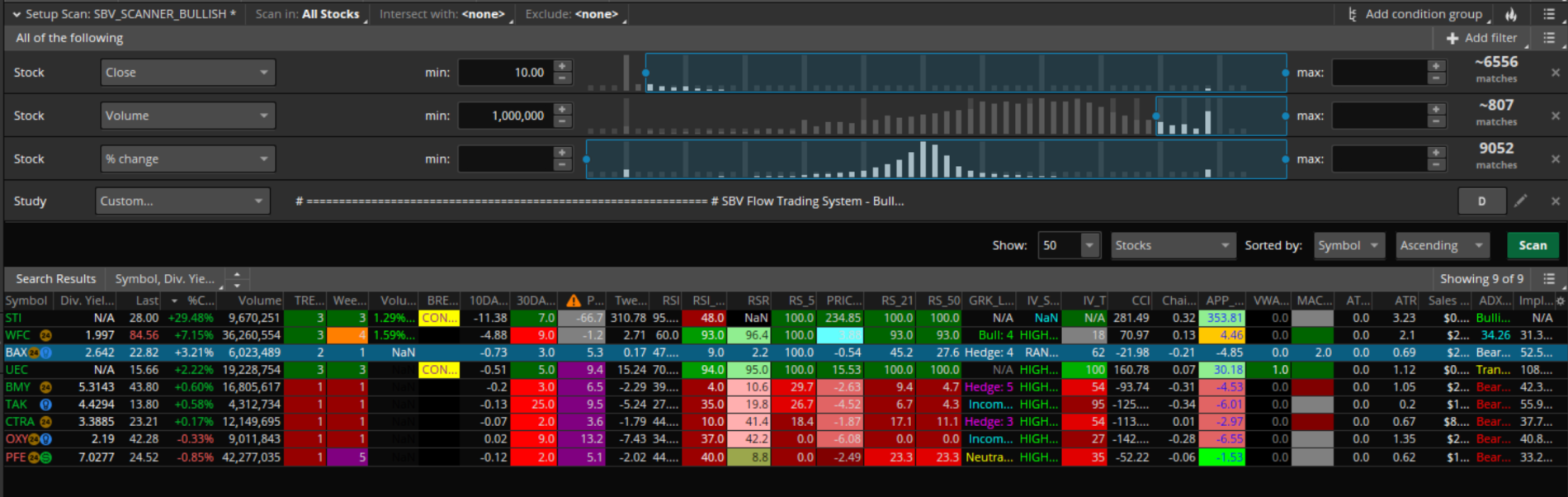1568x497 pixels.
Task: Open the Ascending sort order dropdown
Action: click(1441, 245)
